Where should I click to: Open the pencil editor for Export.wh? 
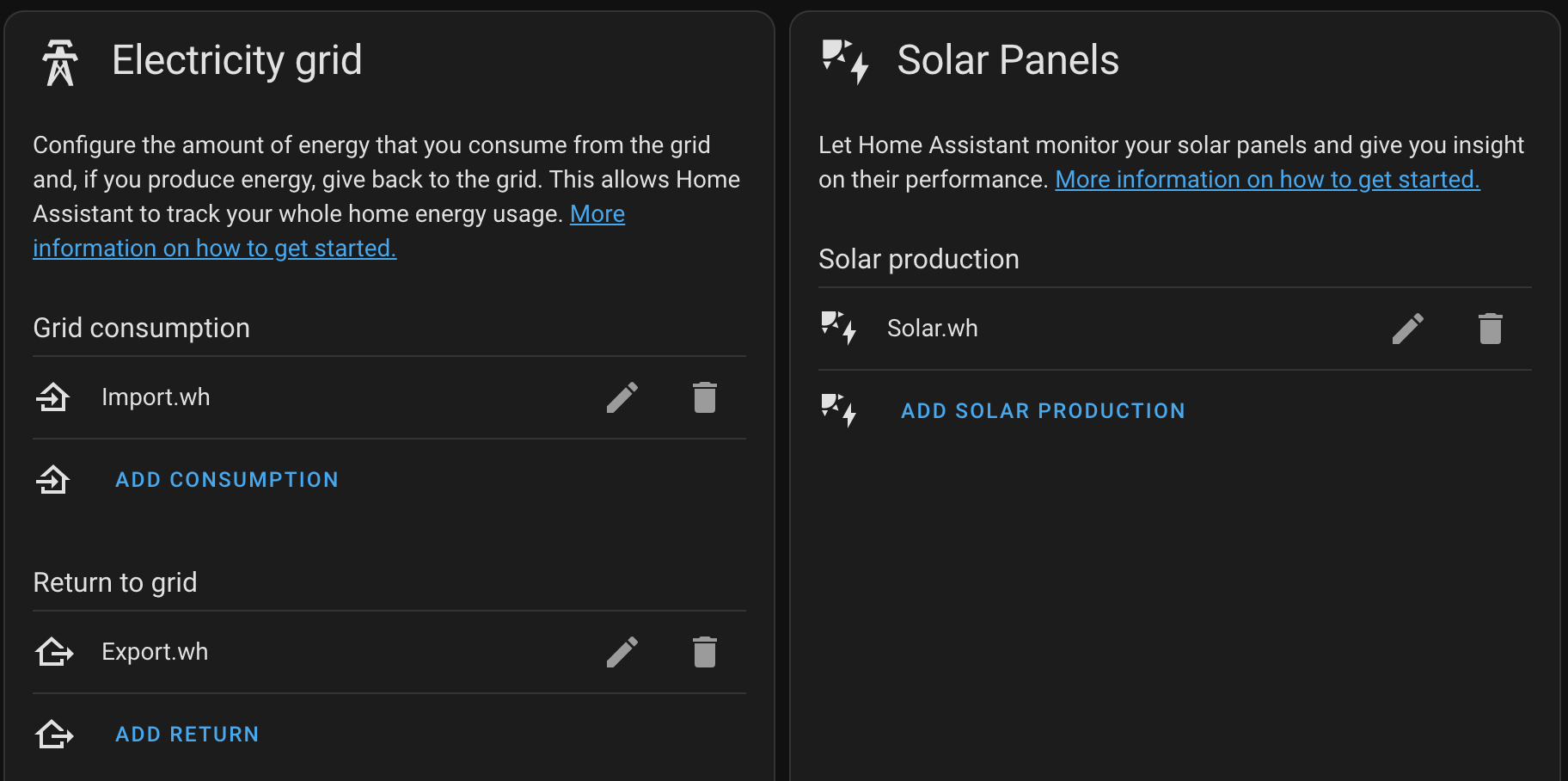[622, 651]
